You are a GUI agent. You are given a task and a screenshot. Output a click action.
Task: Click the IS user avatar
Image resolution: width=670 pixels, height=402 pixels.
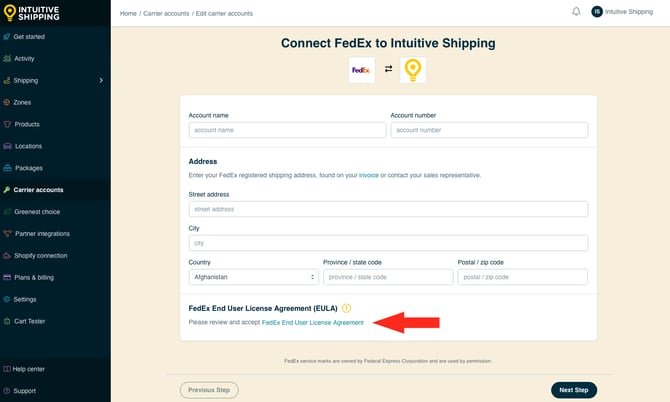[597, 12]
